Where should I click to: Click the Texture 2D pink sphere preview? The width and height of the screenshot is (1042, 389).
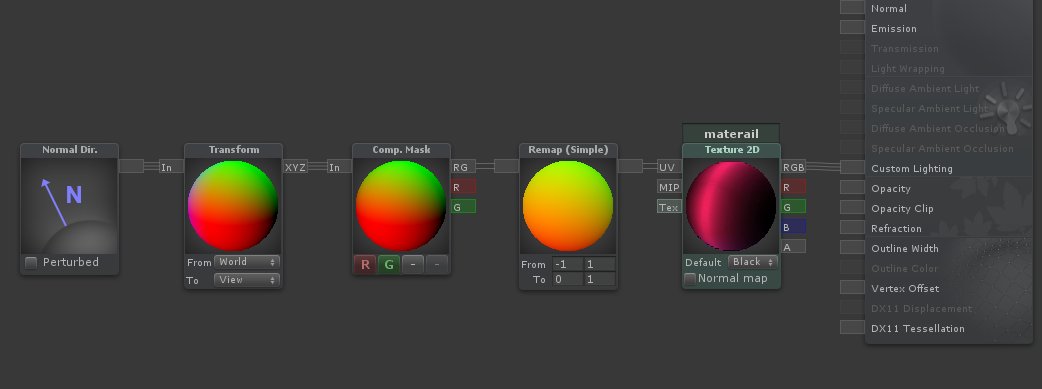[x=731, y=205]
